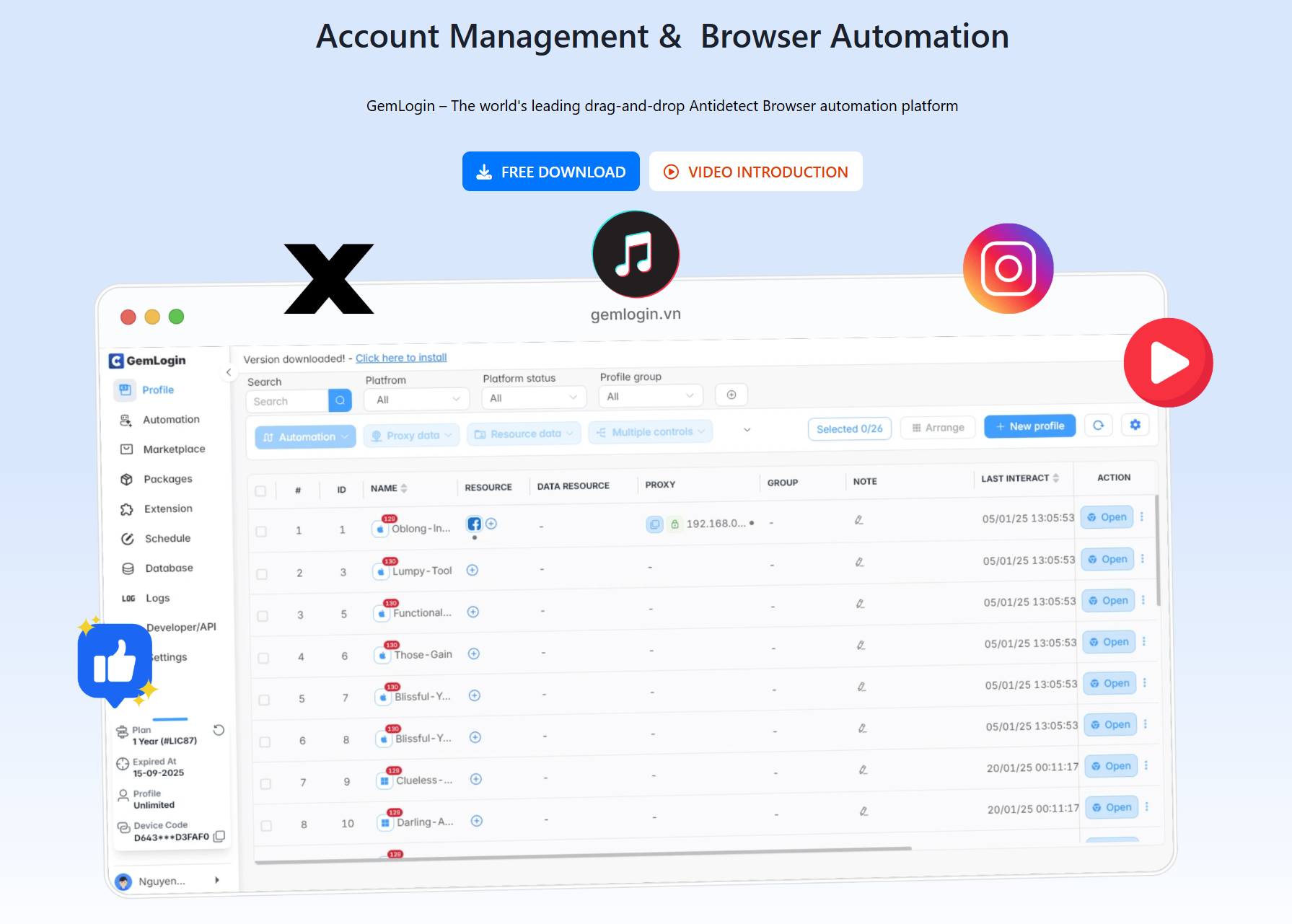The width and height of the screenshot is (1292, 924).
Task: Check the checkbox for Functional... row
Action: click(263, 616)
